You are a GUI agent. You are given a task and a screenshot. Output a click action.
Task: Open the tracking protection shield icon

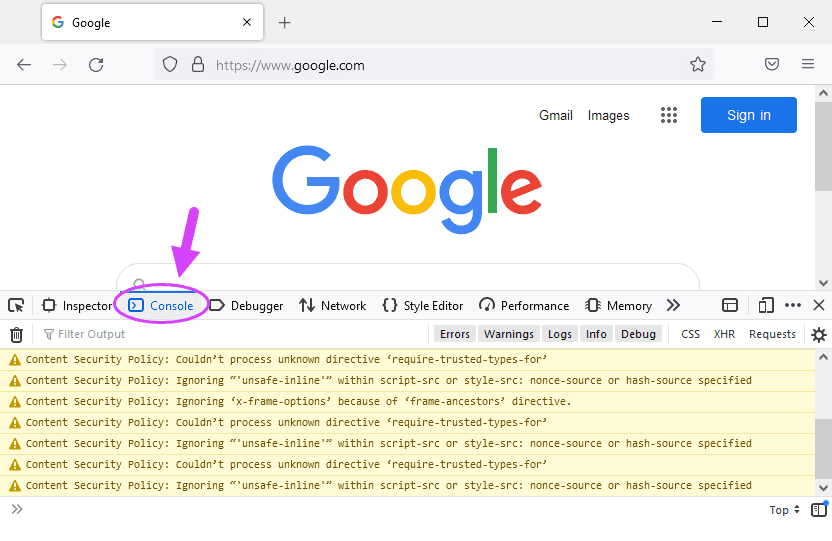click(170, 65)
